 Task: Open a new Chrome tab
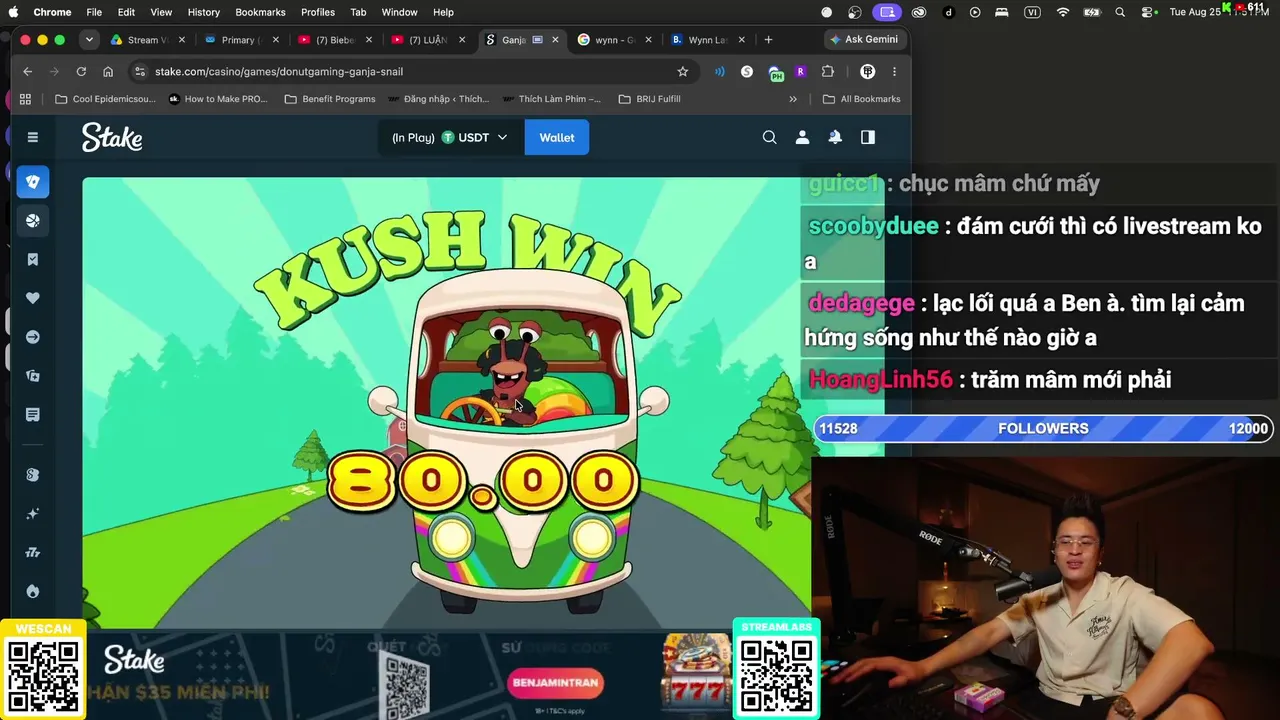point(768,40)
